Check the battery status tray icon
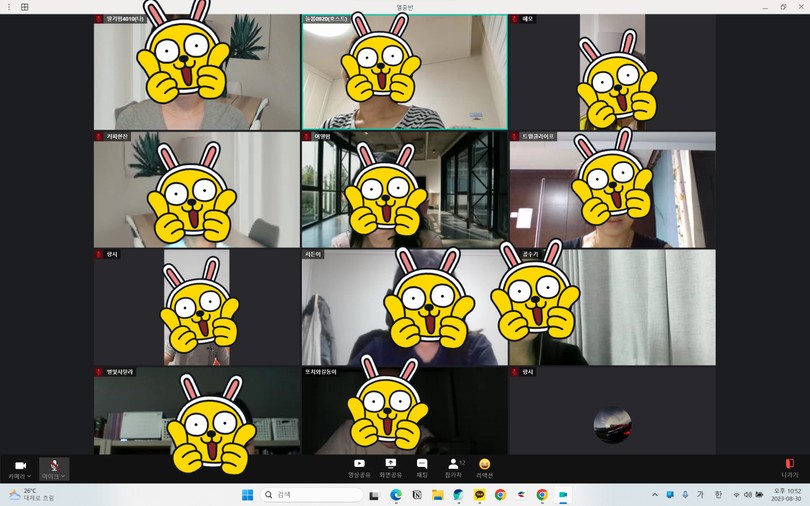The image size is (810, 506). click(759, 495)
